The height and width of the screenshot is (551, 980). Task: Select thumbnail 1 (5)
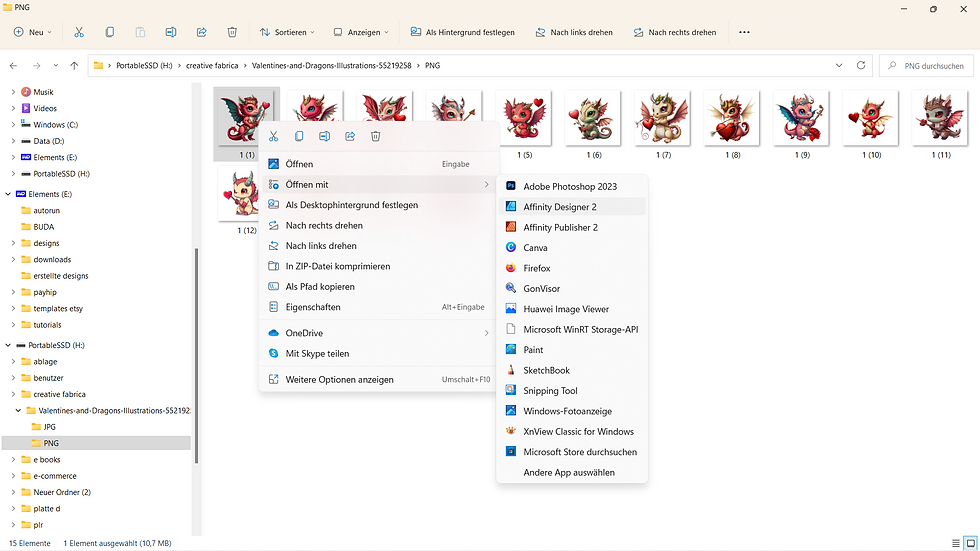coord(524,124)
